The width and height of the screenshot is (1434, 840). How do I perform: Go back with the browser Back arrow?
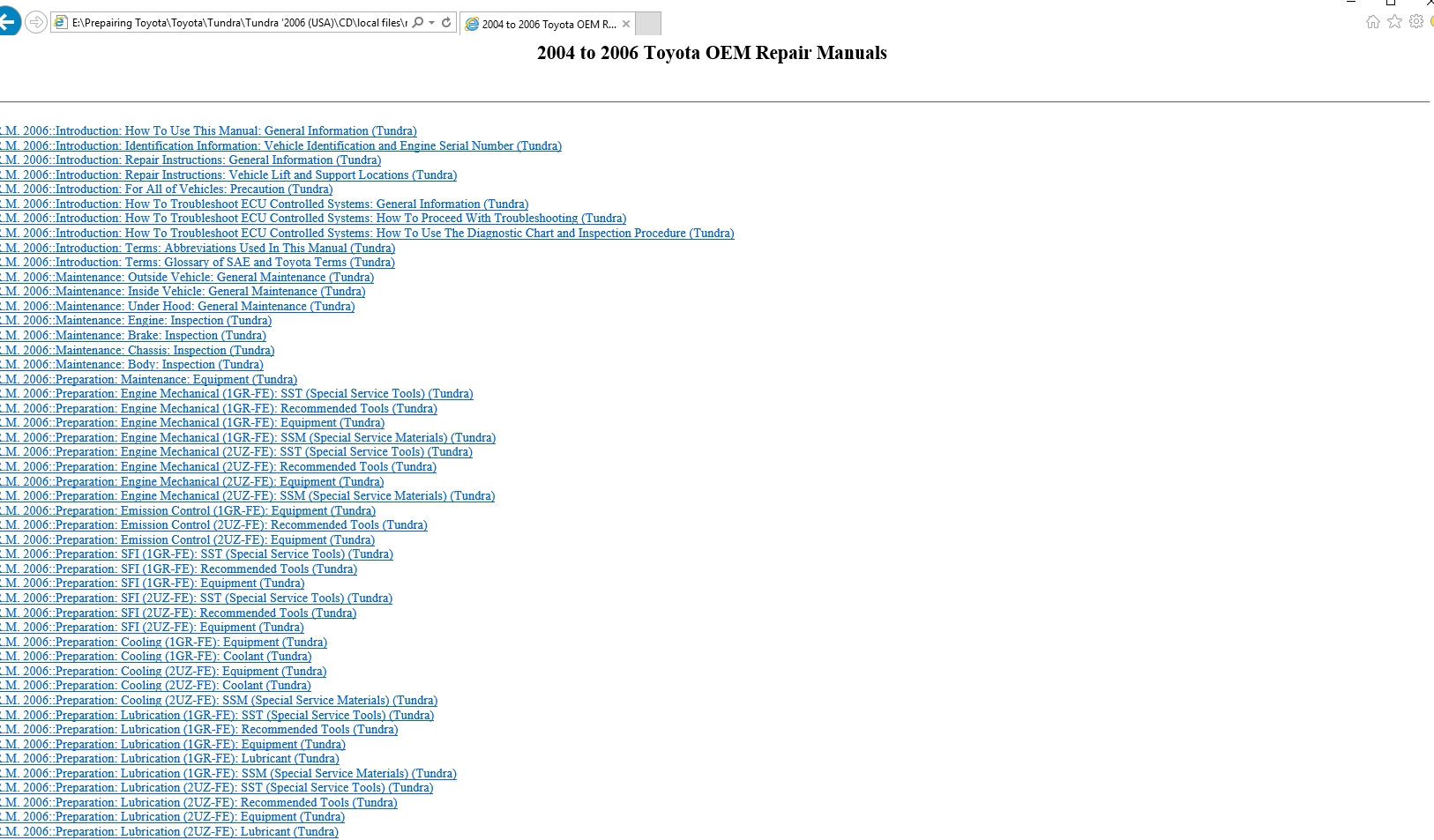tap(9, 22)
